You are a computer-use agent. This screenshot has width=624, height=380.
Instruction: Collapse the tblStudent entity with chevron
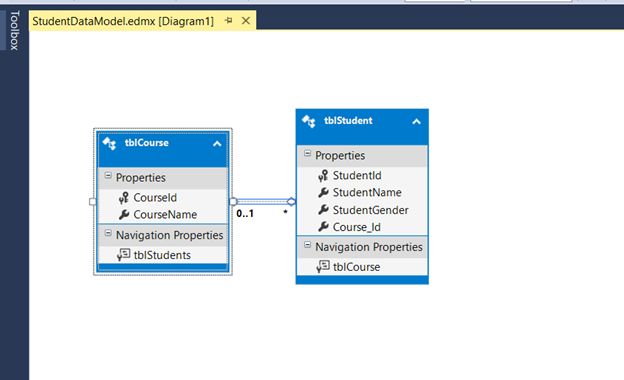(x=416, y=121)
